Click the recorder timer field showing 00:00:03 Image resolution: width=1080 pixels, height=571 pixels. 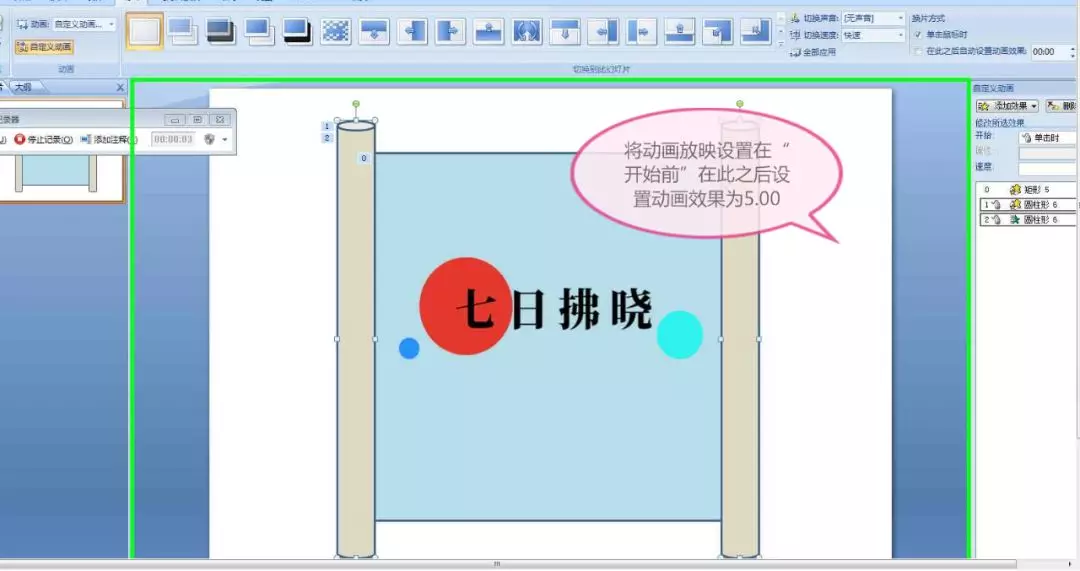(x=173, y=140)
